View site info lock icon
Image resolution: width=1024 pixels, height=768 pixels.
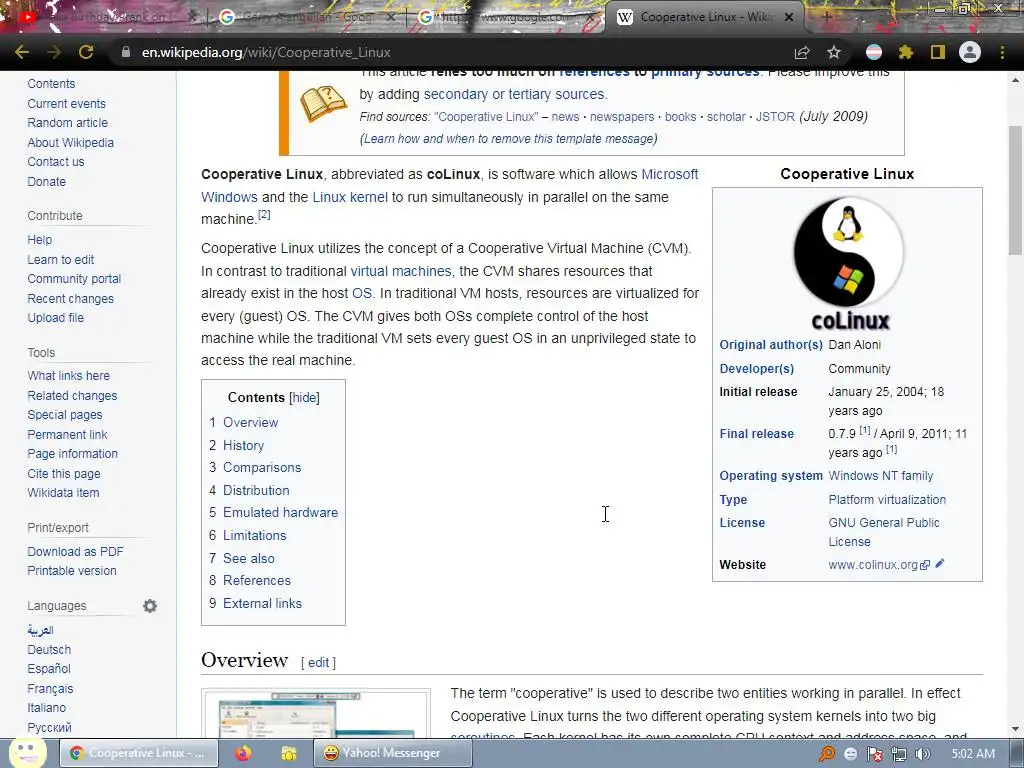(126, 52)
